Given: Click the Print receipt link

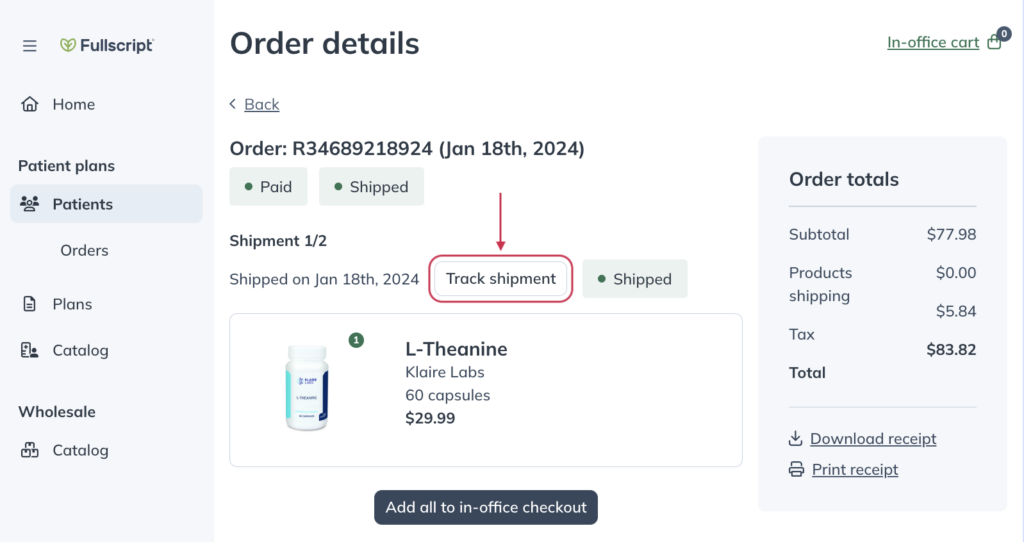Looking at the screenshot, I should pos(855,469).
